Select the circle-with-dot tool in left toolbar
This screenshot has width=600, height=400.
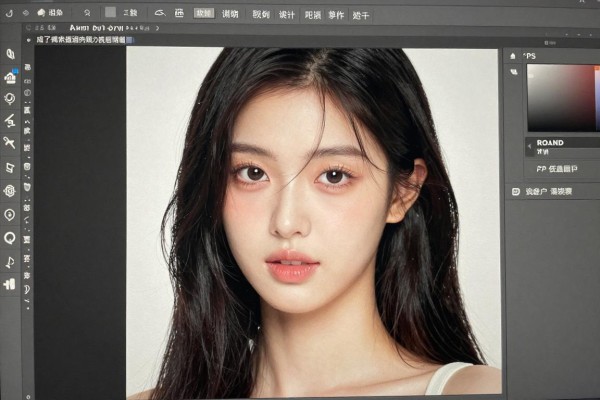[10, 215]
